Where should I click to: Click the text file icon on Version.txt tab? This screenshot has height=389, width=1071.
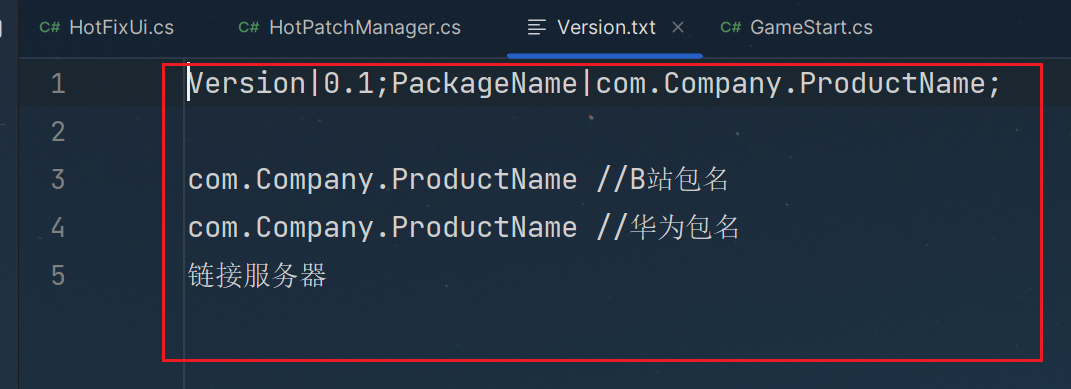coord(537,27)
